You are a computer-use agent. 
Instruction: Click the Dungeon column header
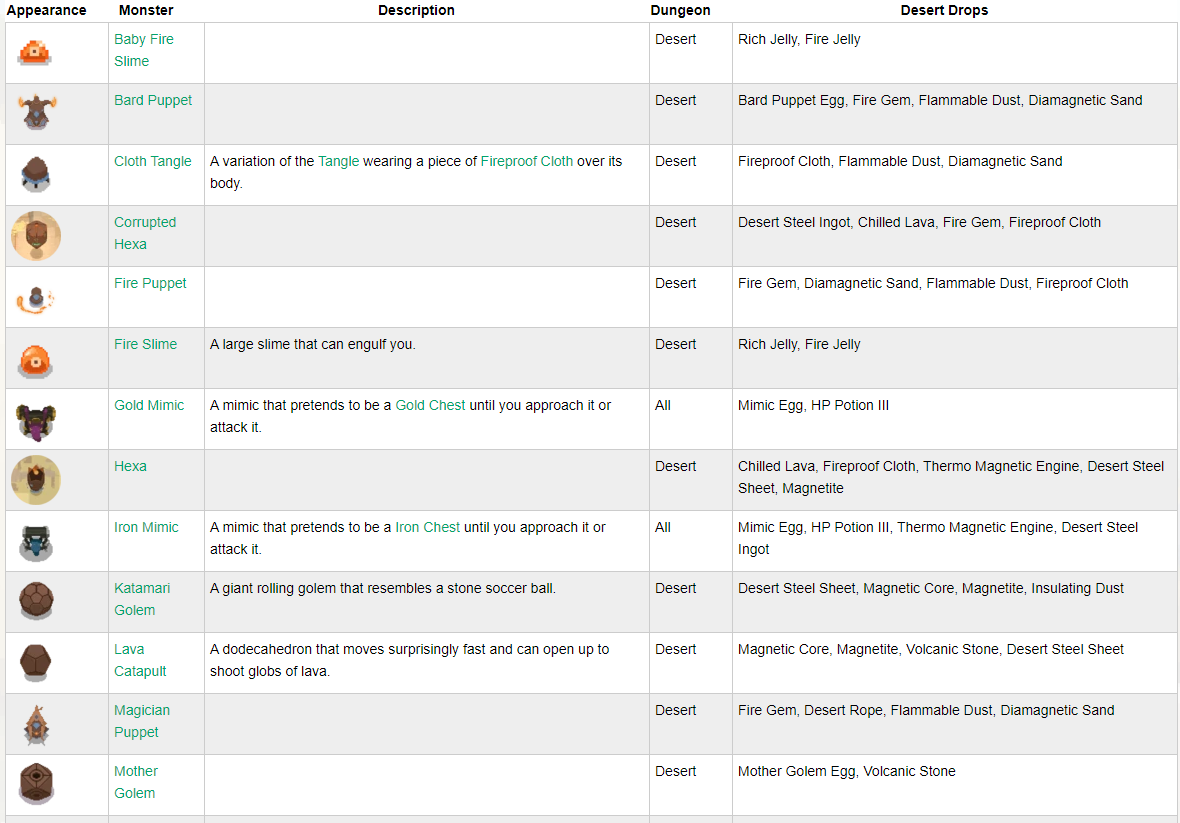tap(680, 10)
